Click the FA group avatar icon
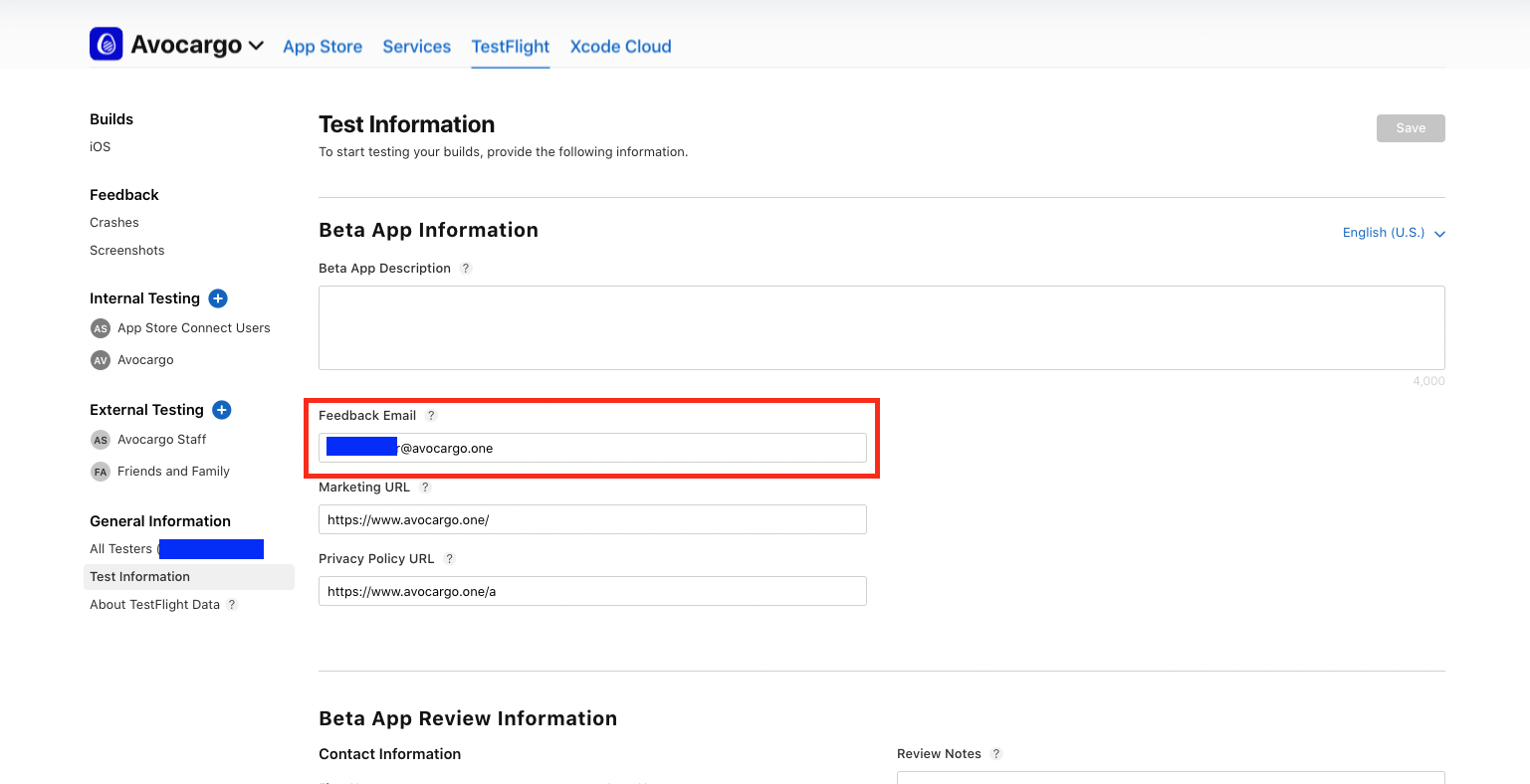The height and width of the screenshot is (784, 1530). [x=101, y=472]
